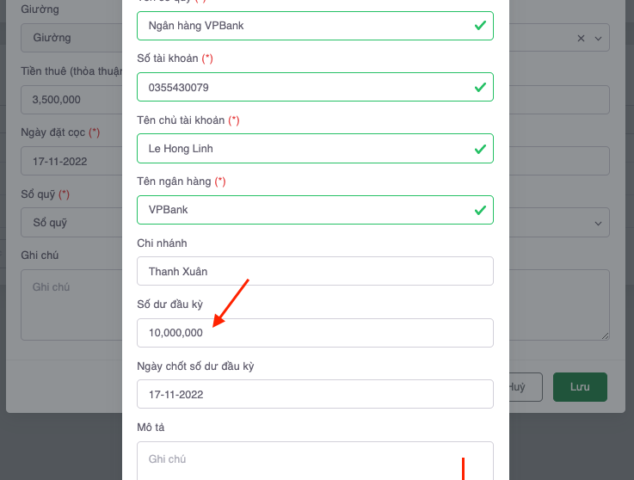
Task: Expand the Giường dropdown arrow
Action: point(599,38)
